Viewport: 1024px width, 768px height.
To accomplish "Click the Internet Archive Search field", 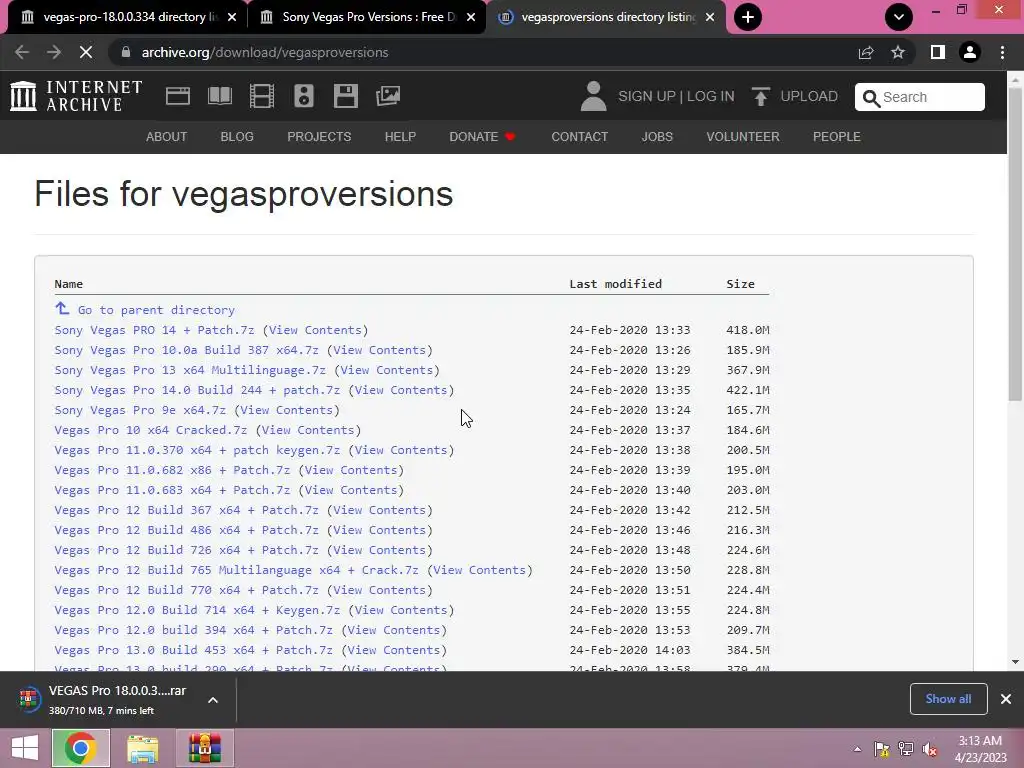I will [920, 97].
